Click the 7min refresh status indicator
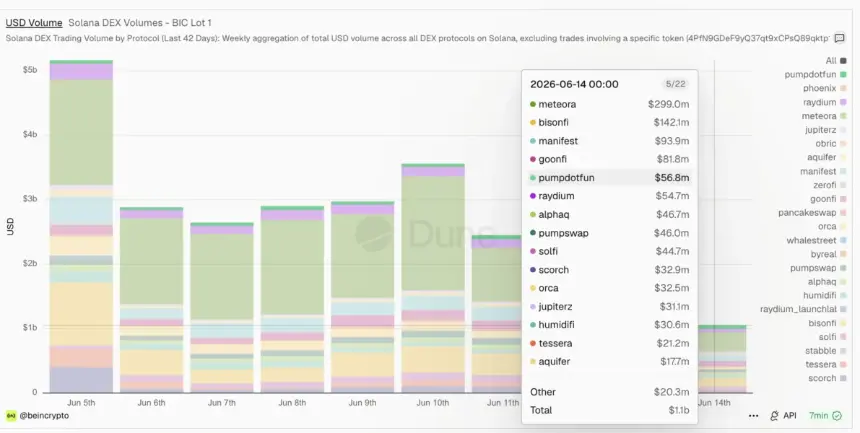 (x=825, y=415)
